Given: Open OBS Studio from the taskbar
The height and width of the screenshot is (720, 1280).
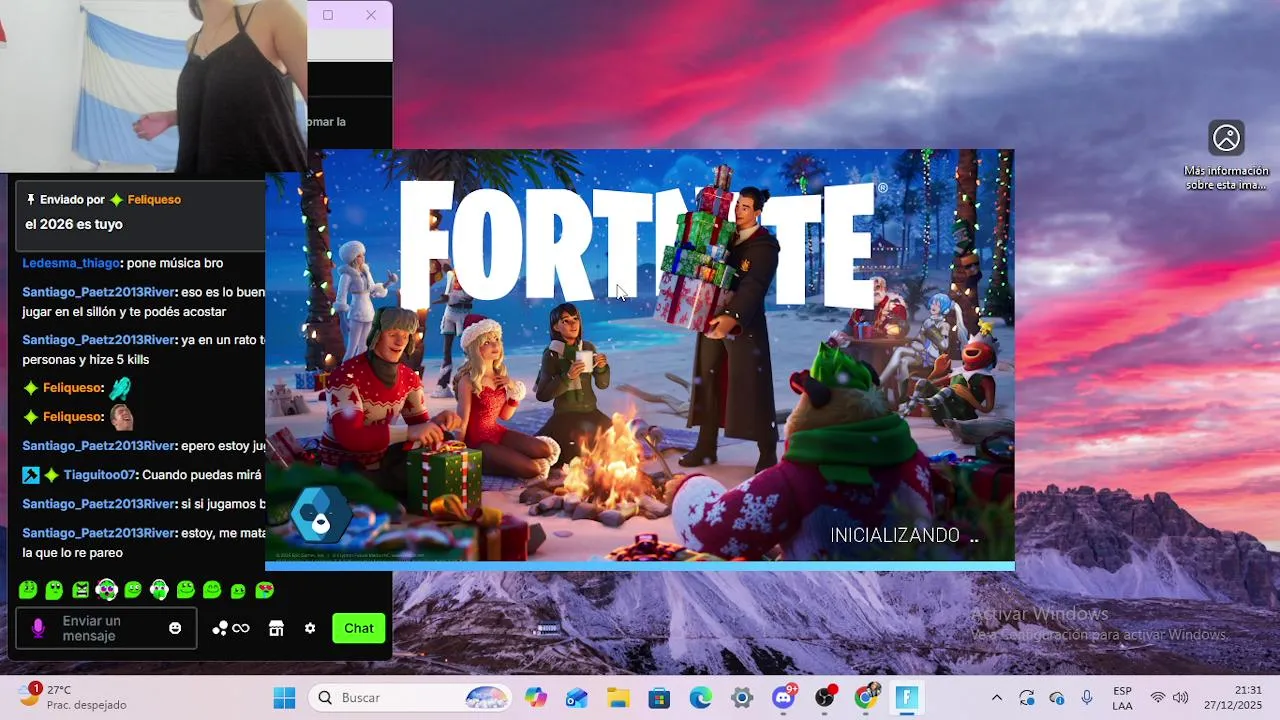Looking at the screenshot, I should point(825,697).
